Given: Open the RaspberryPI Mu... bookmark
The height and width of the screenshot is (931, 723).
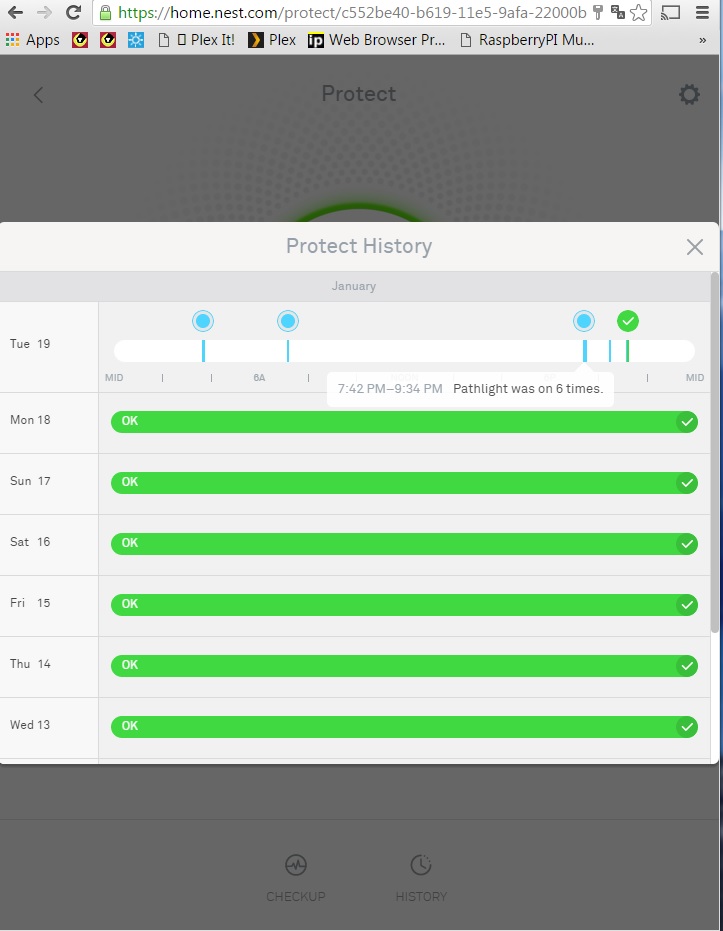Looking at the screenshot, I should click(x=528, y=40).
